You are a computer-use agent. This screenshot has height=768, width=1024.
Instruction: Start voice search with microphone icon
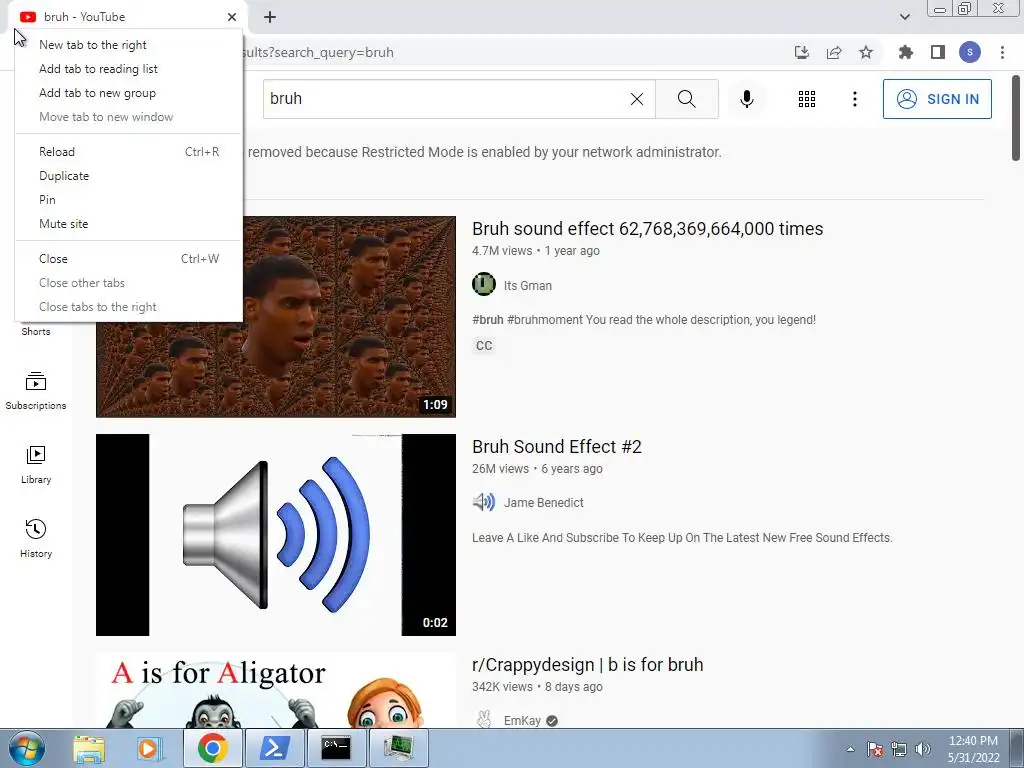747,99
